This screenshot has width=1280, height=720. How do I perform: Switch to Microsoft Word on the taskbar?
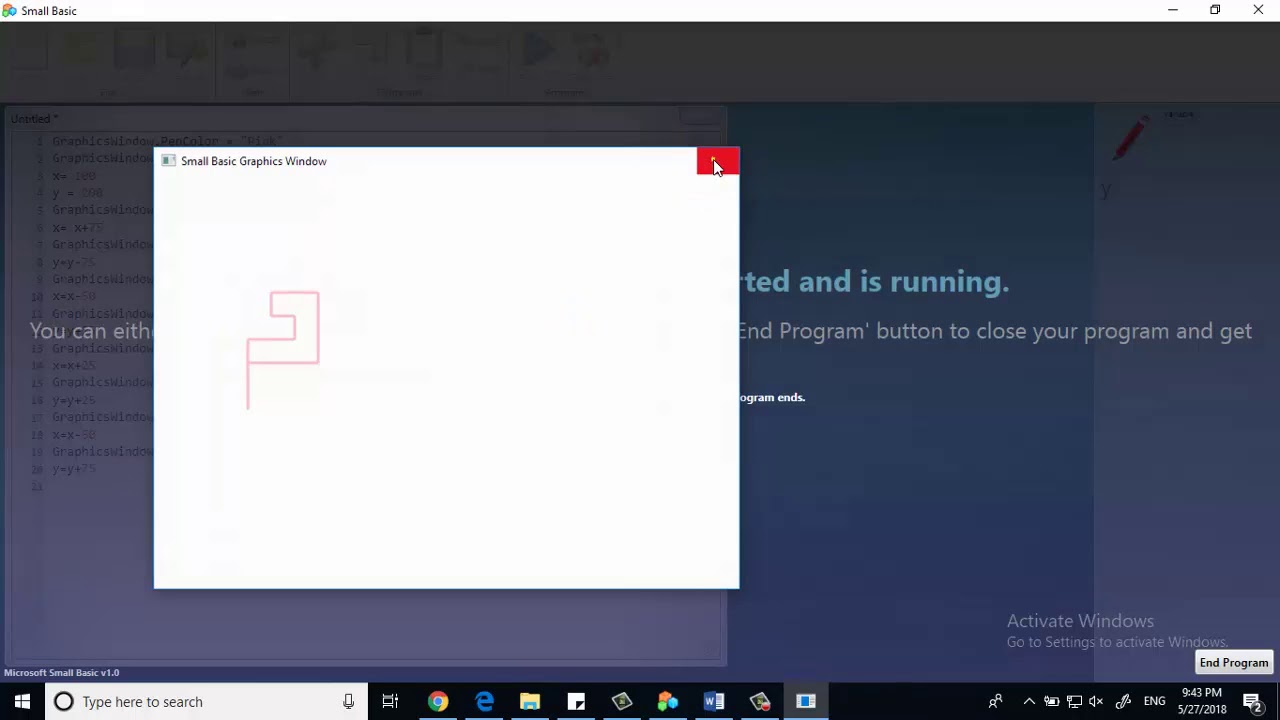714,702
